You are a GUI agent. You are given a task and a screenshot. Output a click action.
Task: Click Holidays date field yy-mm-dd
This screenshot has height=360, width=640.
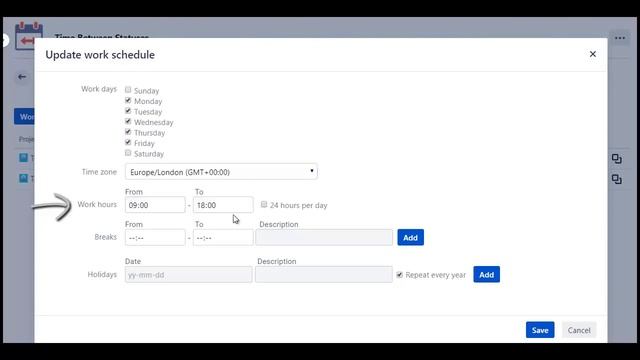click(x=189, y=275)
